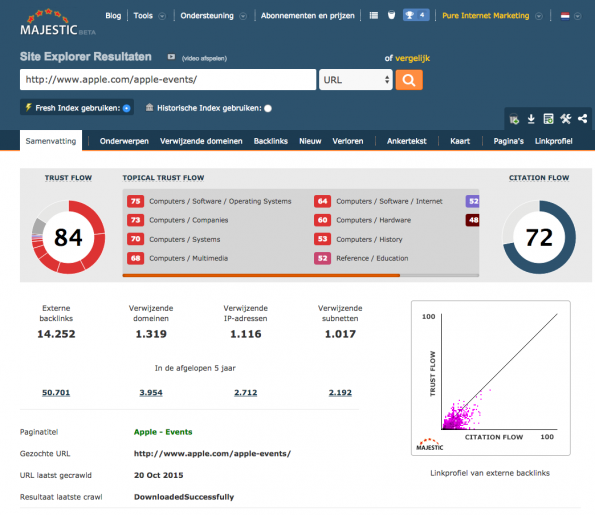Click the lightning Fresh Index icon

tap(28, 107)
